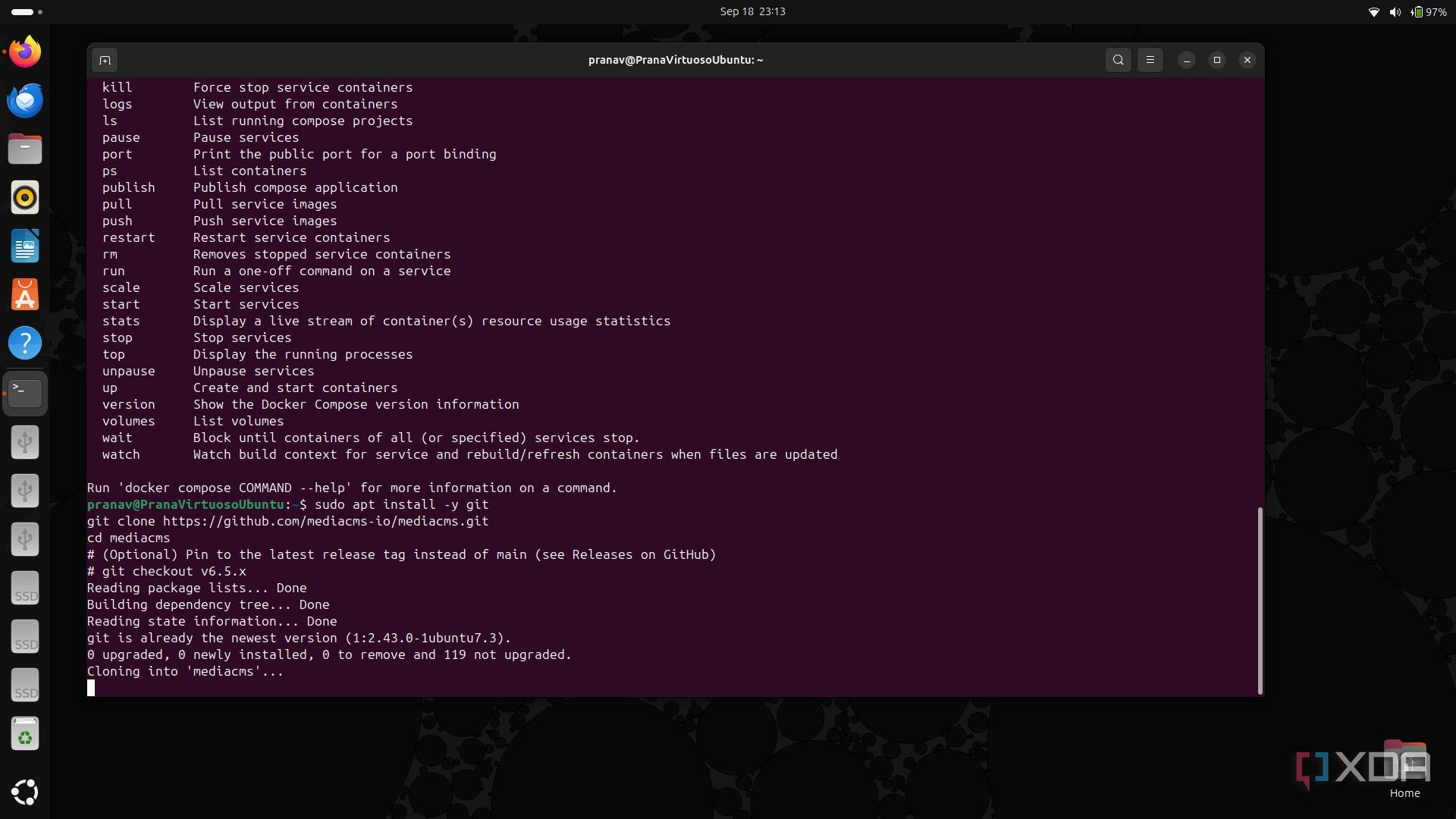The image size is (1456, 819).
Task: Click the 'publish' command row text
Action: pyautogui.click(x=249, y=187)
